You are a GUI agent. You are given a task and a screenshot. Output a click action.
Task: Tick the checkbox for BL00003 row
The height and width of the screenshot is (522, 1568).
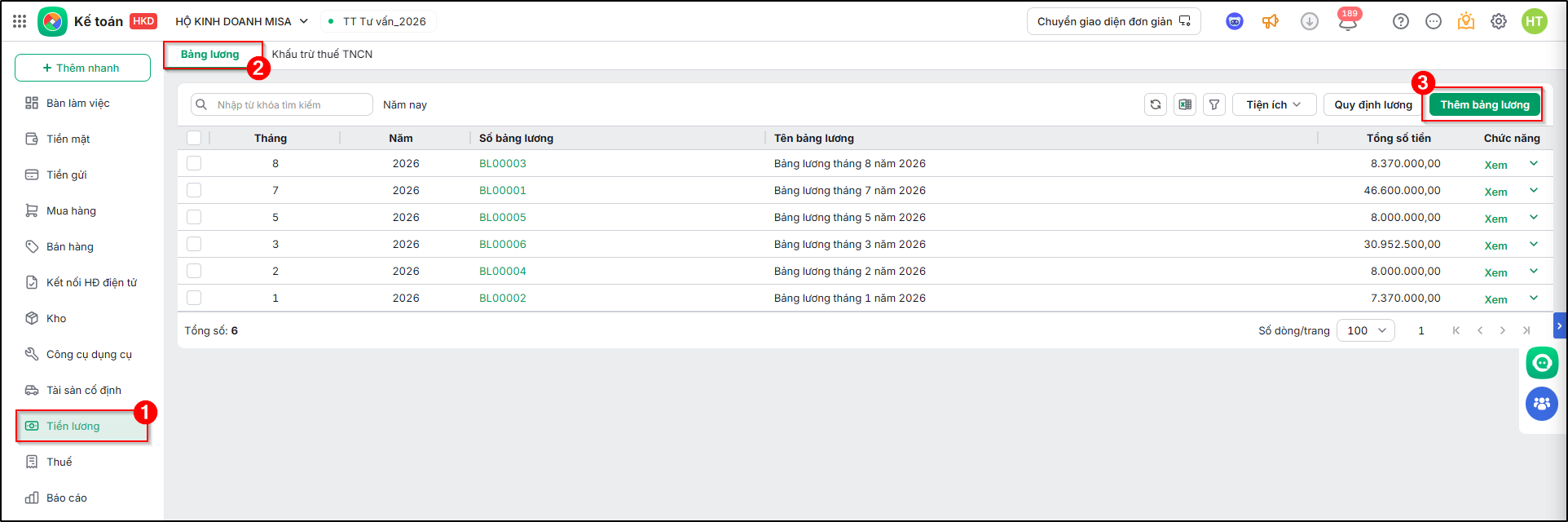point(194,163)
